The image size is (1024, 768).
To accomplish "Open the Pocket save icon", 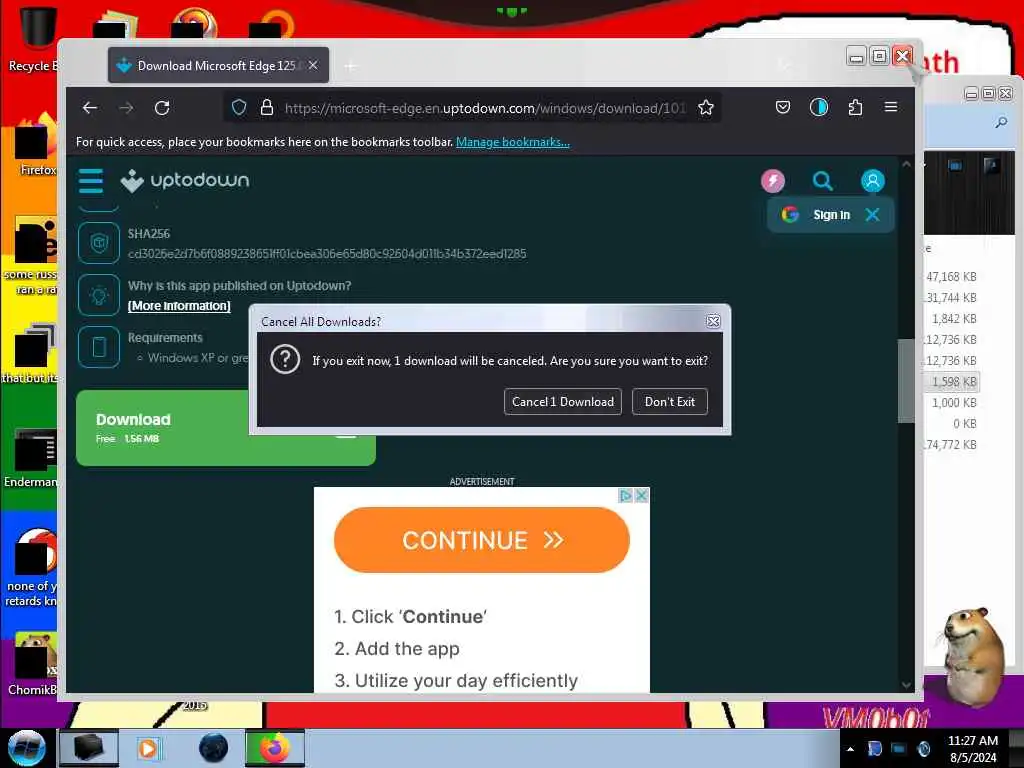I will click(782, 107).
